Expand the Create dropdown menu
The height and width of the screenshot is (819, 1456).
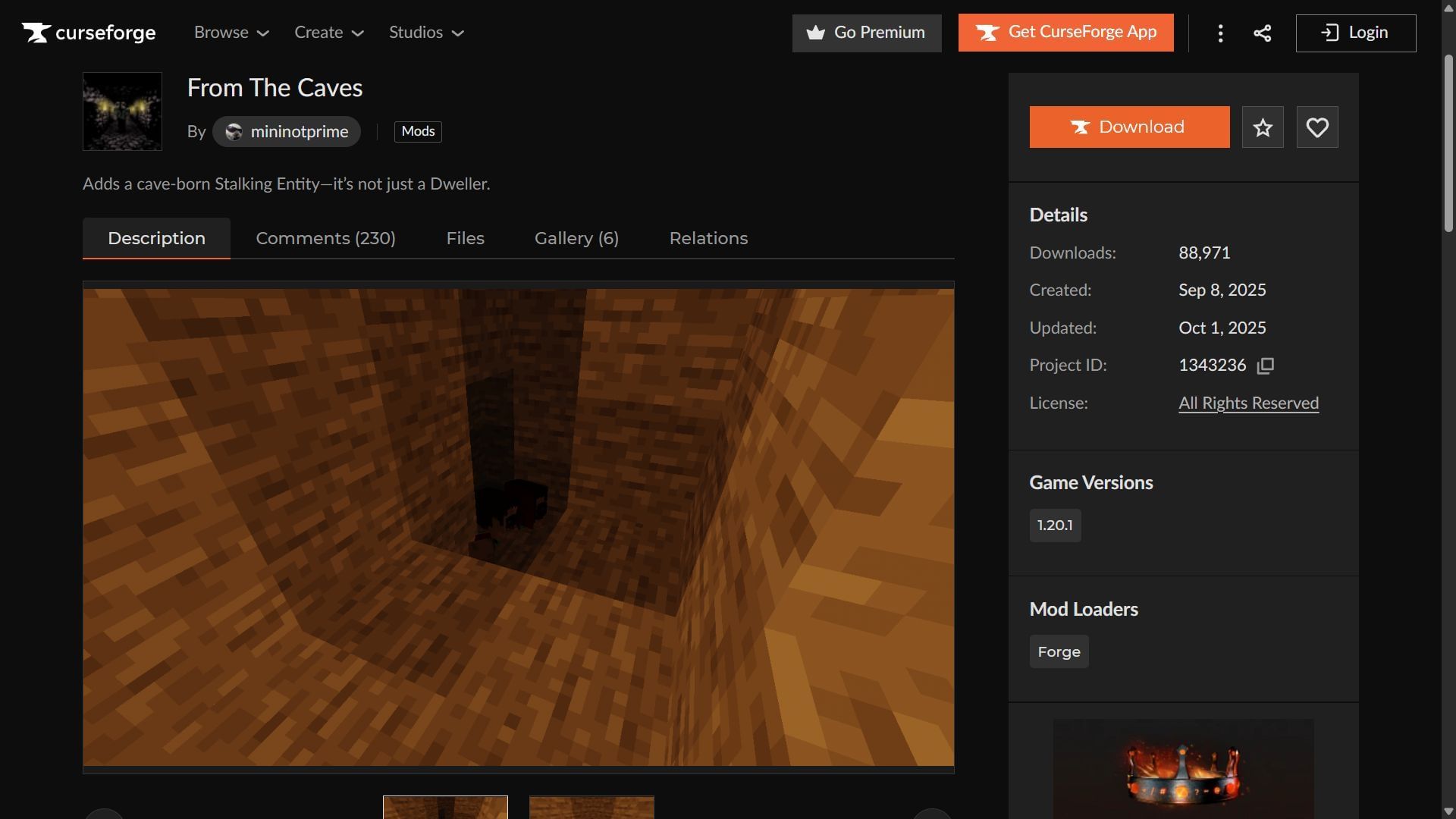328,33
